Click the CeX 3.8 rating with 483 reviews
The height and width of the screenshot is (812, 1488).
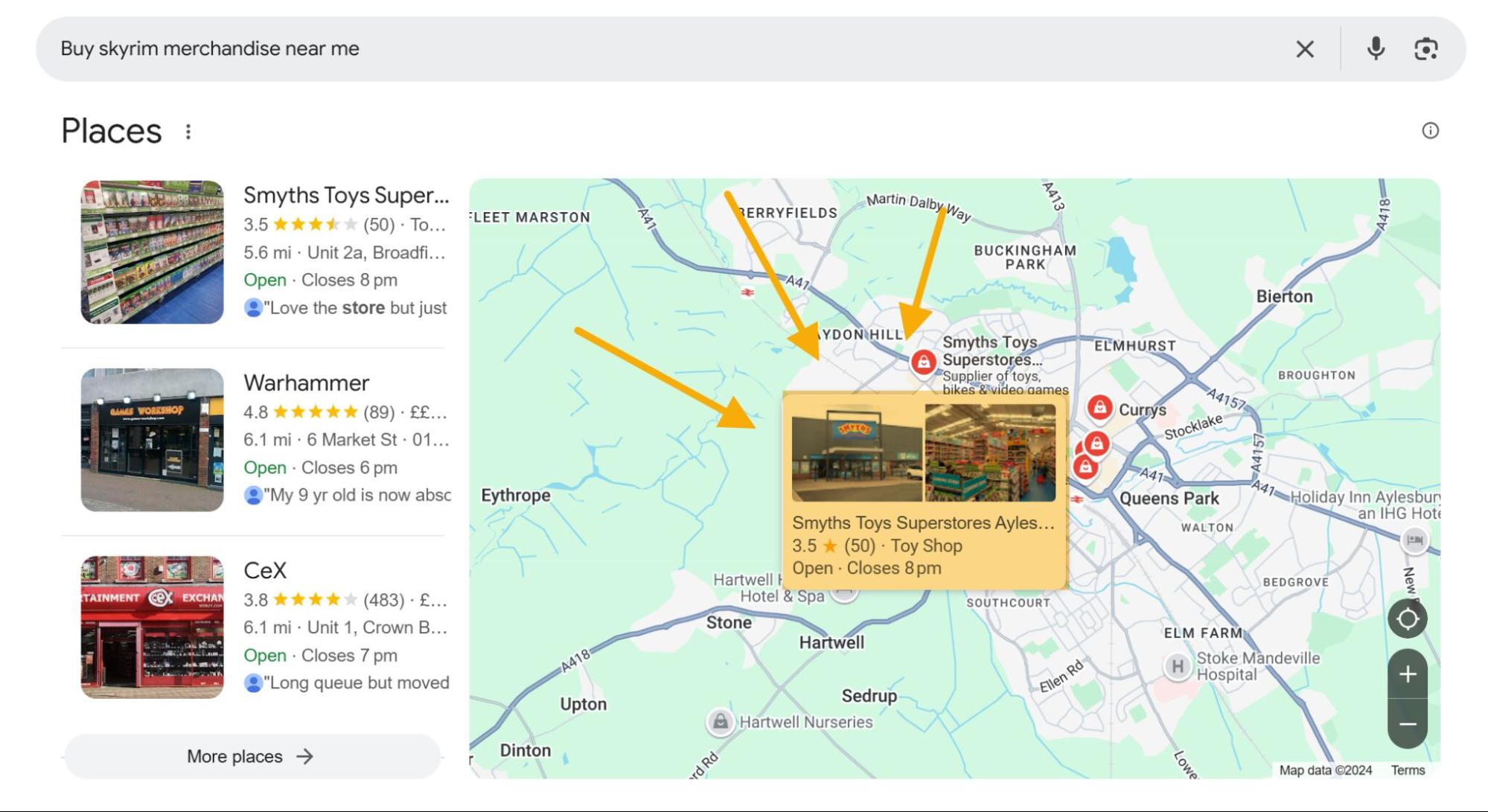(x=345, y=599)
